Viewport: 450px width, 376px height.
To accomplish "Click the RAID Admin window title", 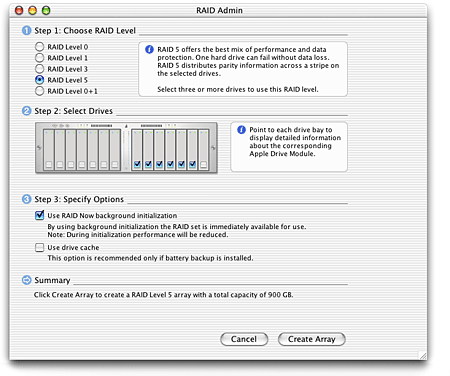I will pos(219,10).
